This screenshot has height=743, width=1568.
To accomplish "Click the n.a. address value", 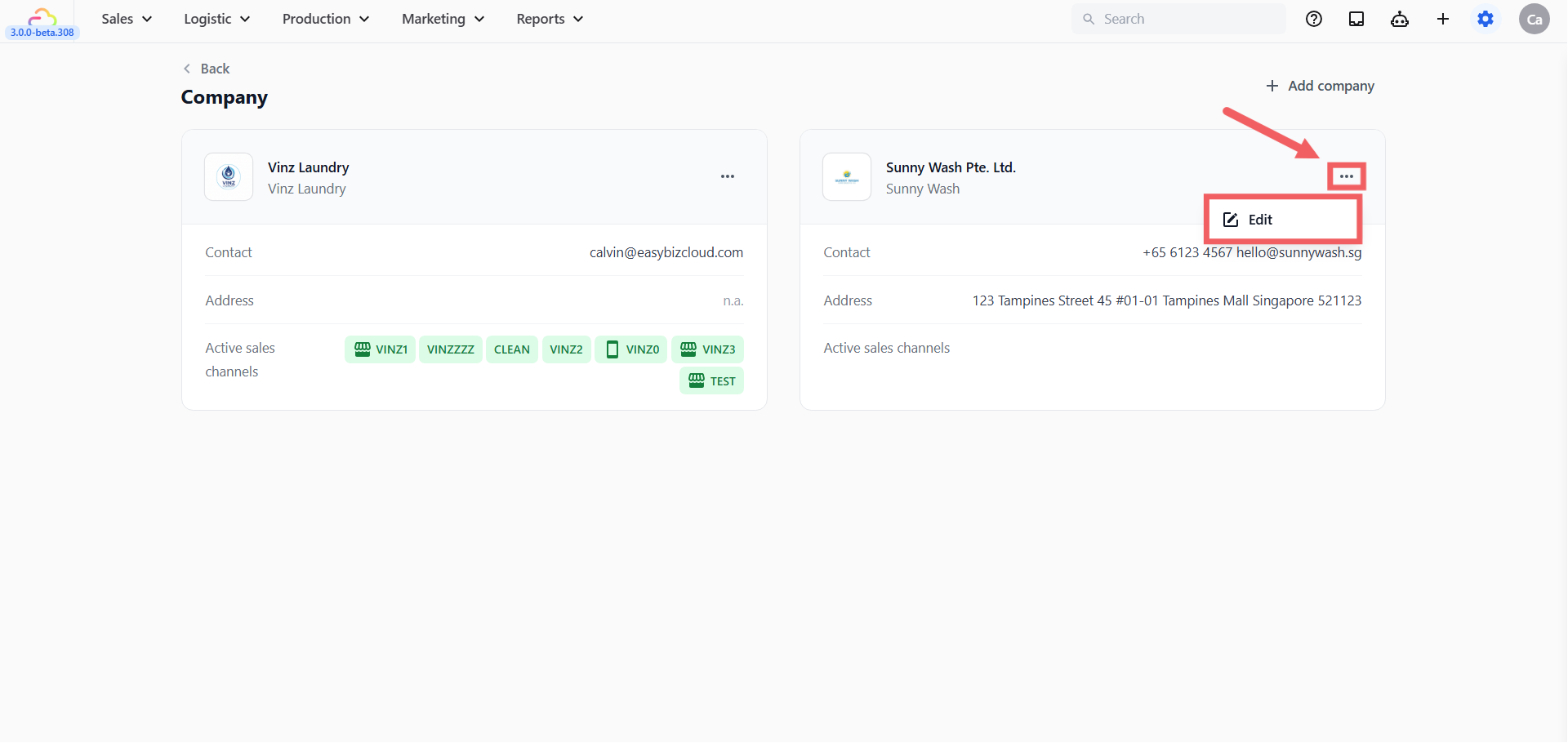I will (x=733, y=300).
